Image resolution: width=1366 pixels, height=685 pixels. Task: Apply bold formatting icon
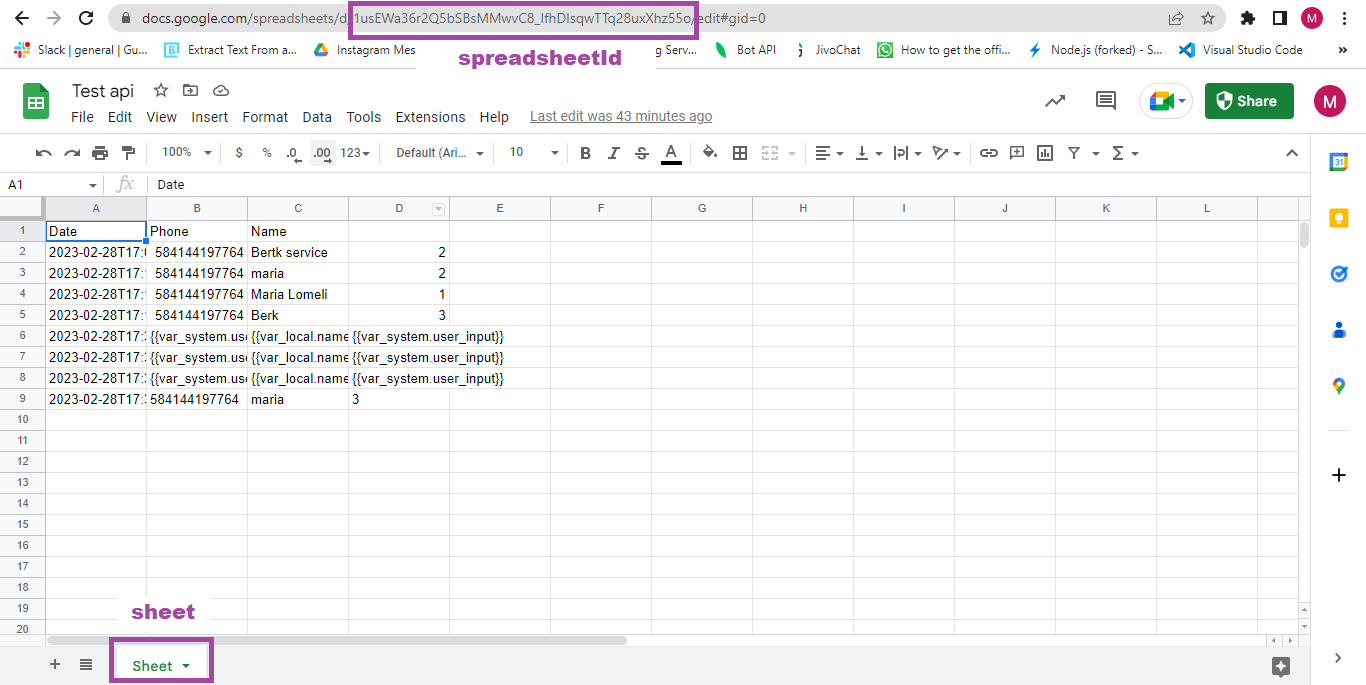click(x=585, y=152)
